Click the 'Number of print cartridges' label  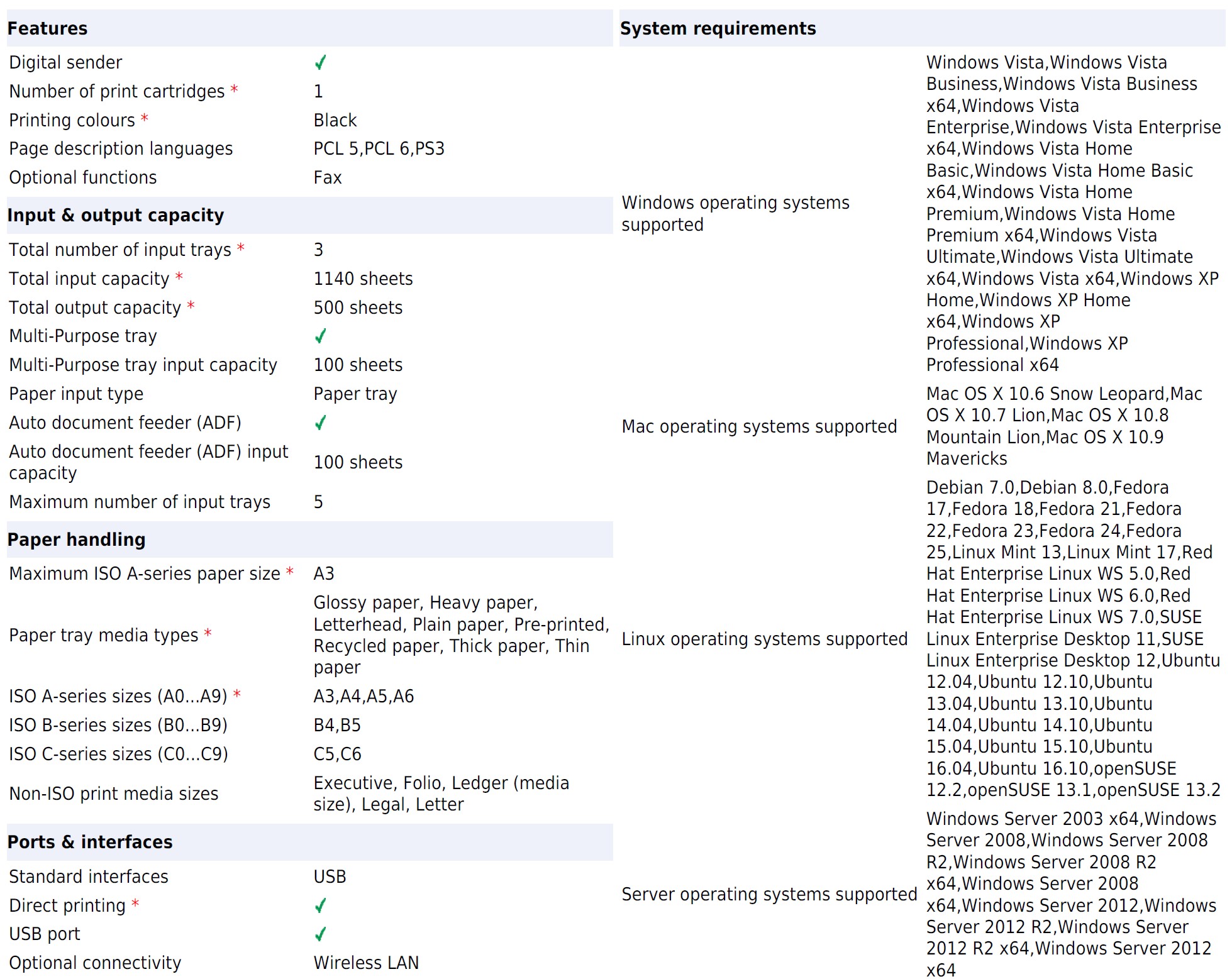click(117, 91)
